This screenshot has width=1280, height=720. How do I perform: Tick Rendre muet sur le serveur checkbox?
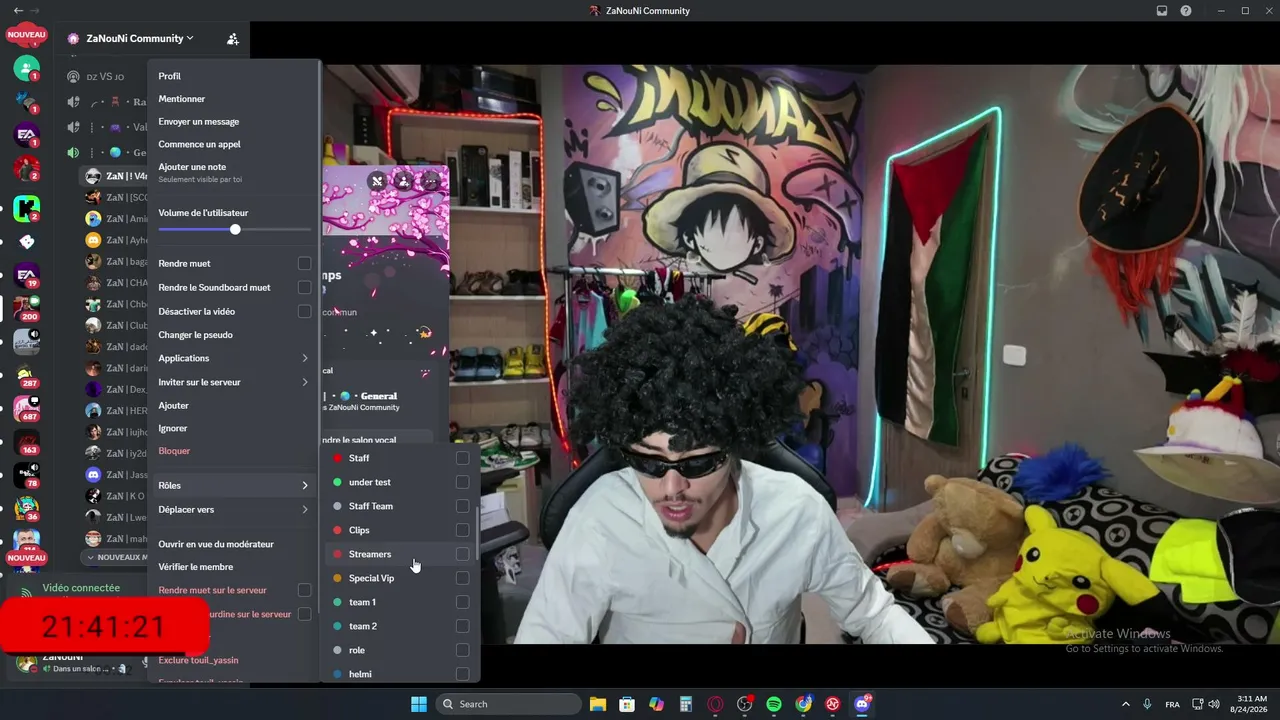(304, 590)
